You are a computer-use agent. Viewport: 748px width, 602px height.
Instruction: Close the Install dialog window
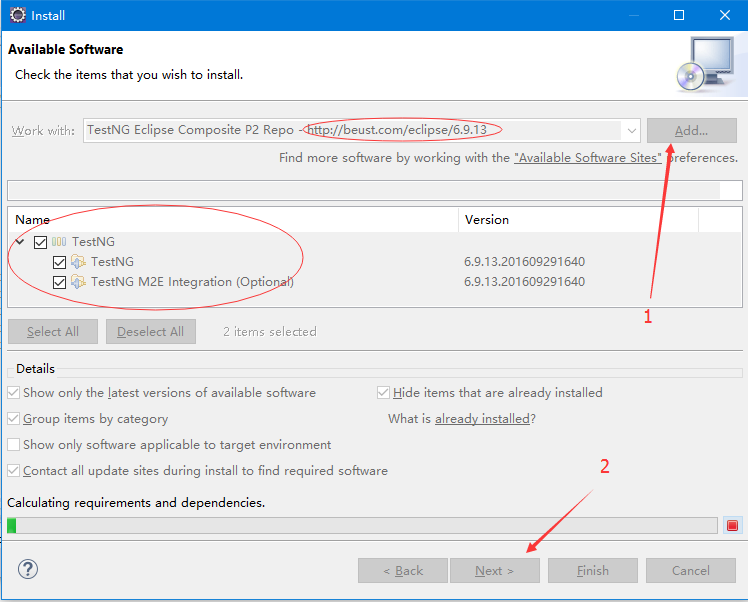(x=725, y=15)
